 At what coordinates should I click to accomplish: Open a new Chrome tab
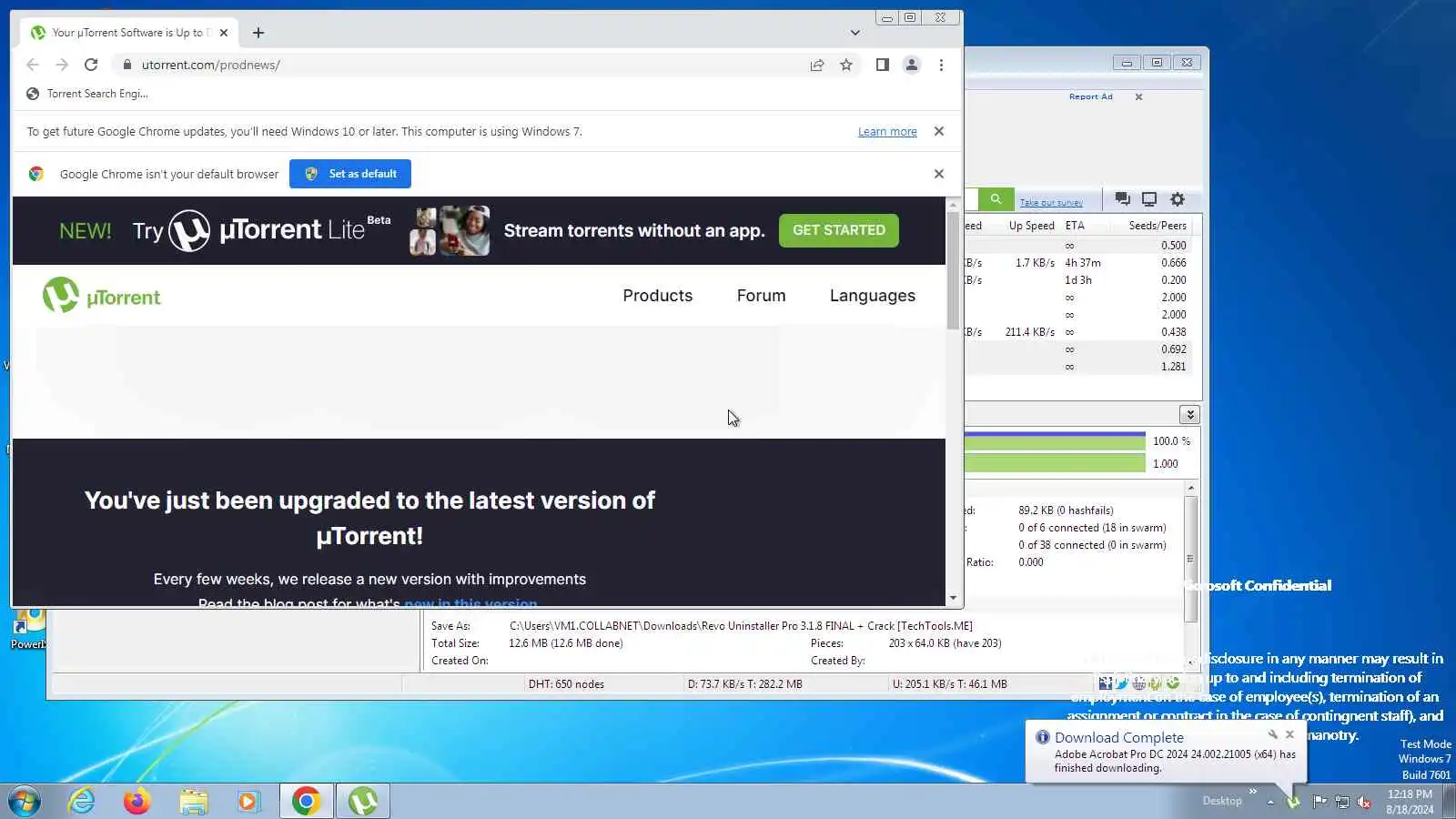pyautogui.click(x=258, y=33)
